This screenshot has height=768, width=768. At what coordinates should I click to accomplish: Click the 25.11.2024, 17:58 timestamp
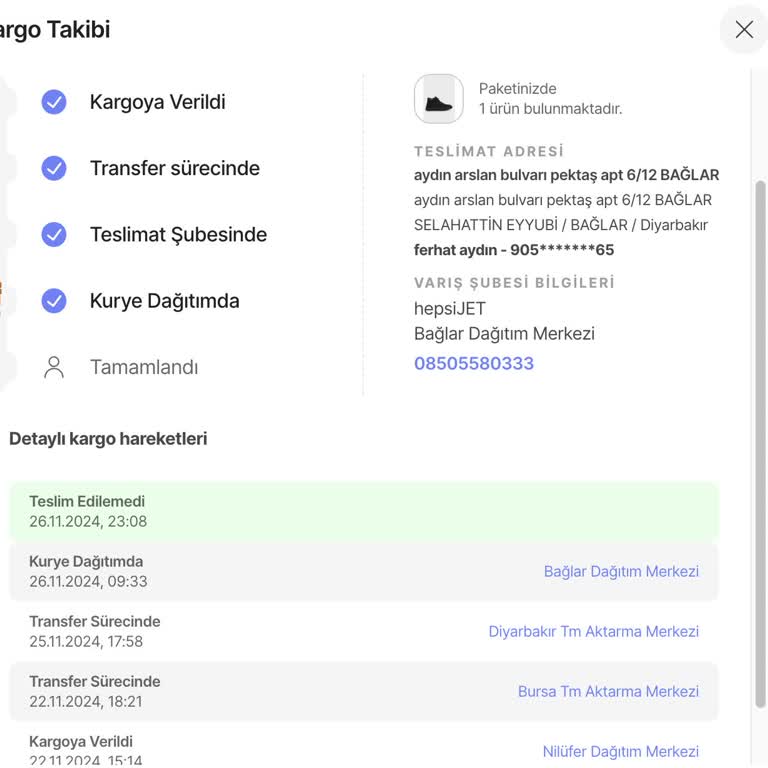(86, 641)
